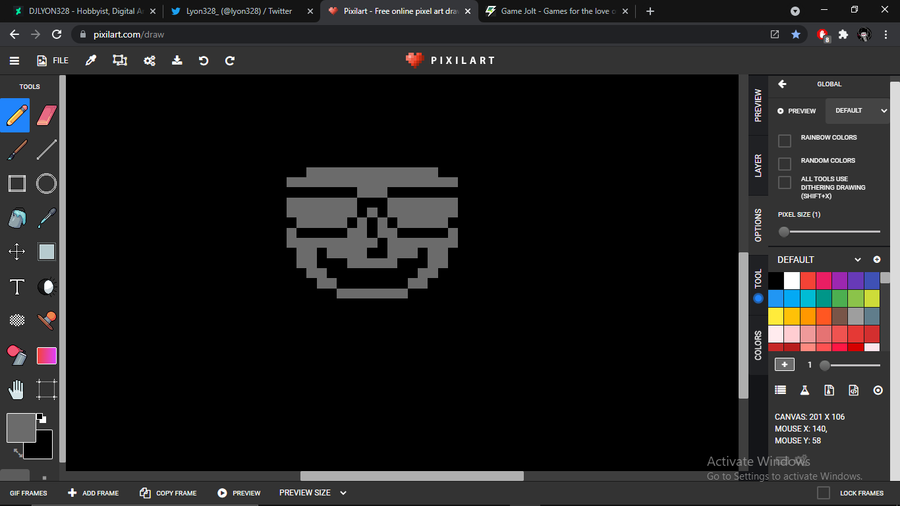
Task: Choose the Brush tool
Action: [17, 150]
